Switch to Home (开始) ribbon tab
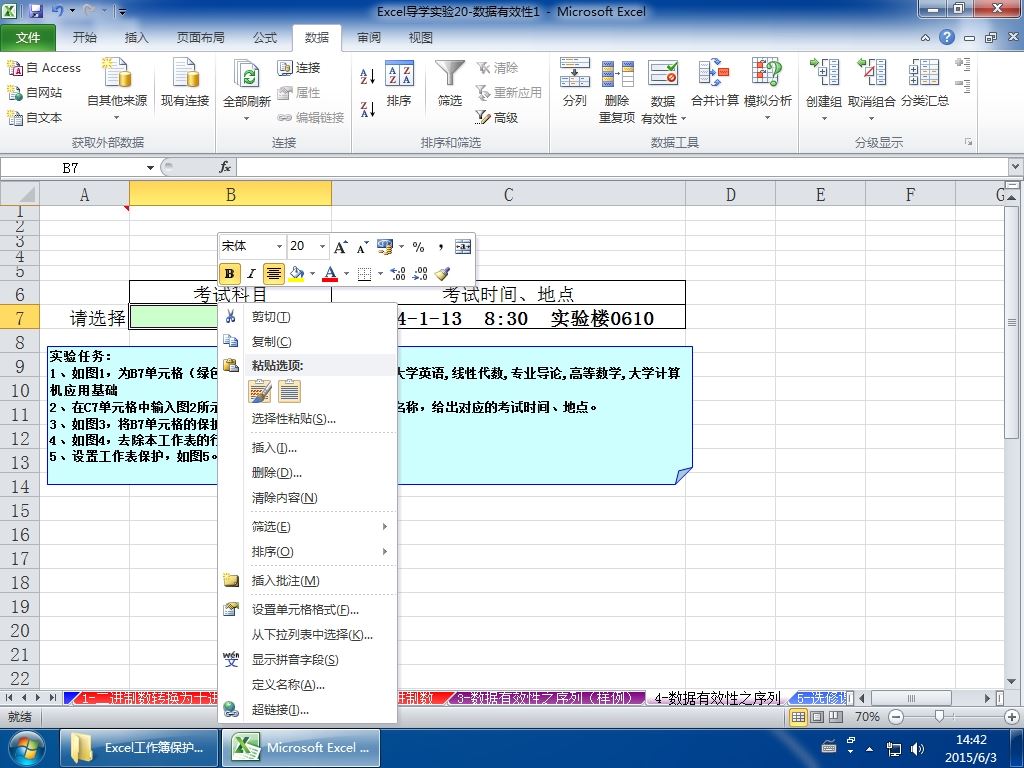The height and width of the screenshot is (768, 1024). (85, 37)
